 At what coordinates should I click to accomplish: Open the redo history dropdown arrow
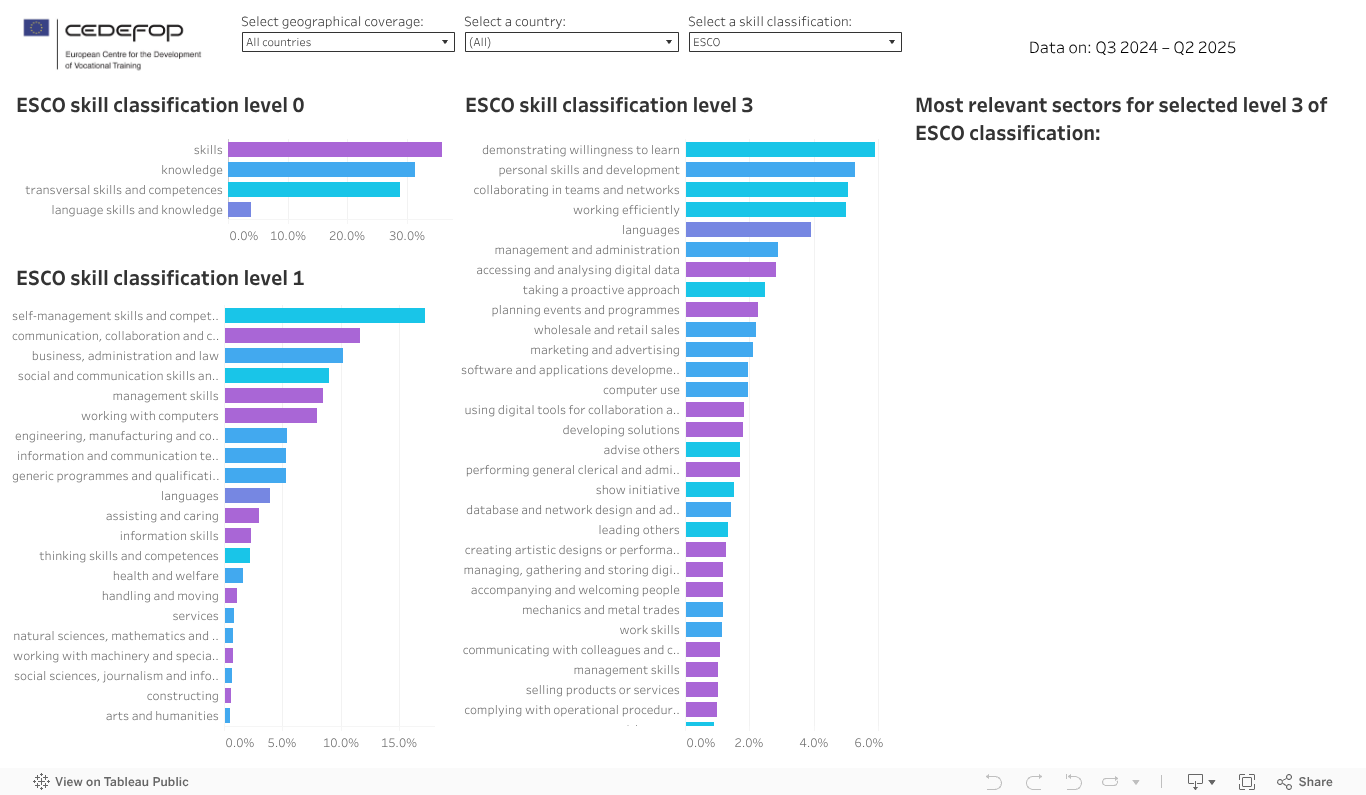[1135, 781]
